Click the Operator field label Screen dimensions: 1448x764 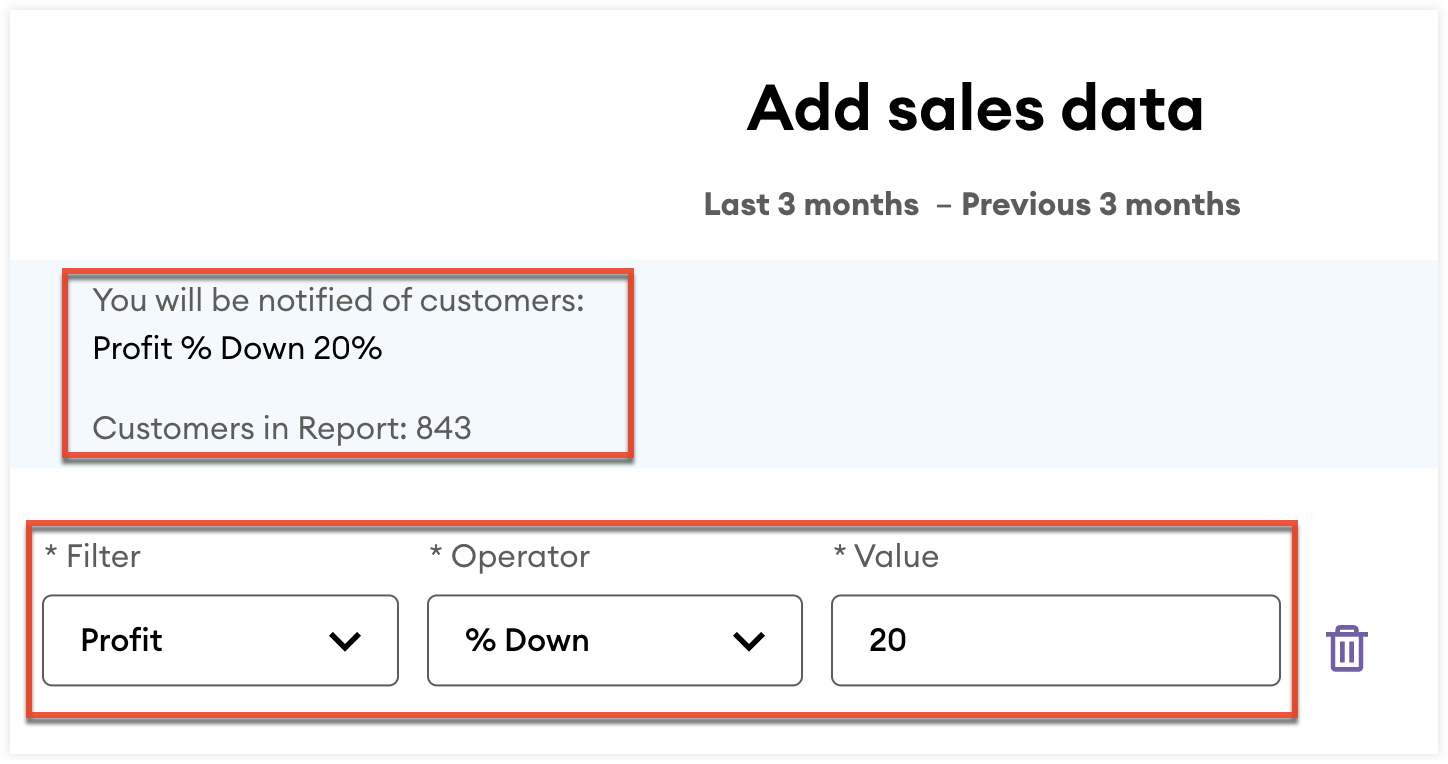click(510, 556)
